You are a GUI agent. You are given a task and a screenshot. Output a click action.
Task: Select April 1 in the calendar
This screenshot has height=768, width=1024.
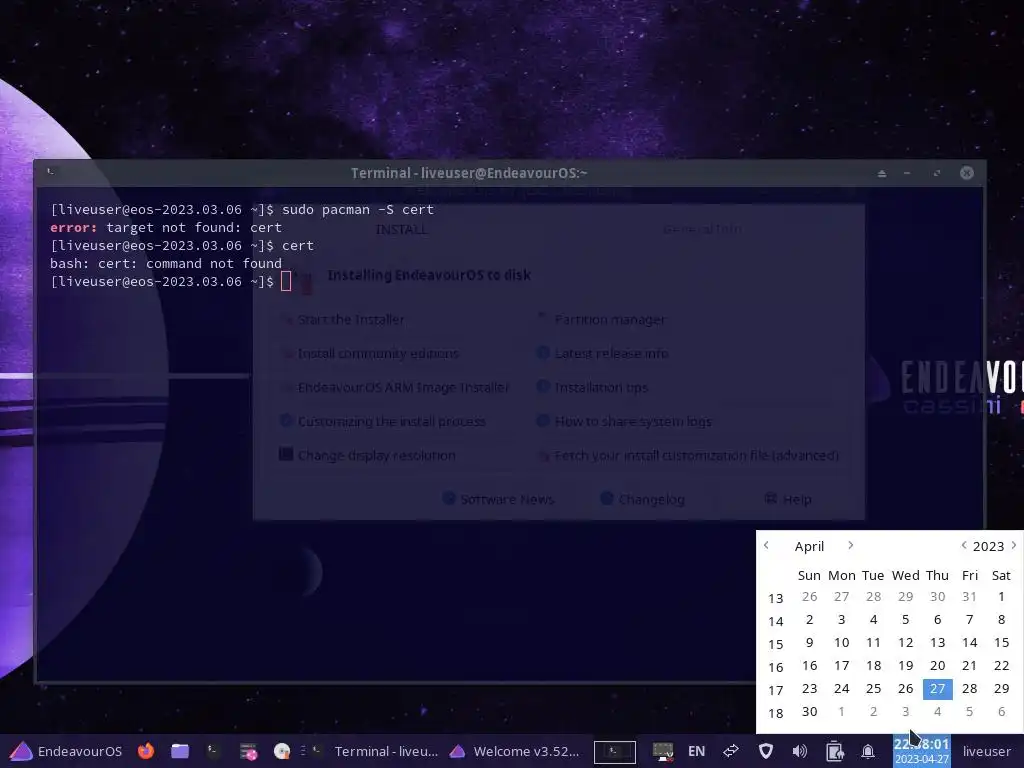[x=1001, y=596]
